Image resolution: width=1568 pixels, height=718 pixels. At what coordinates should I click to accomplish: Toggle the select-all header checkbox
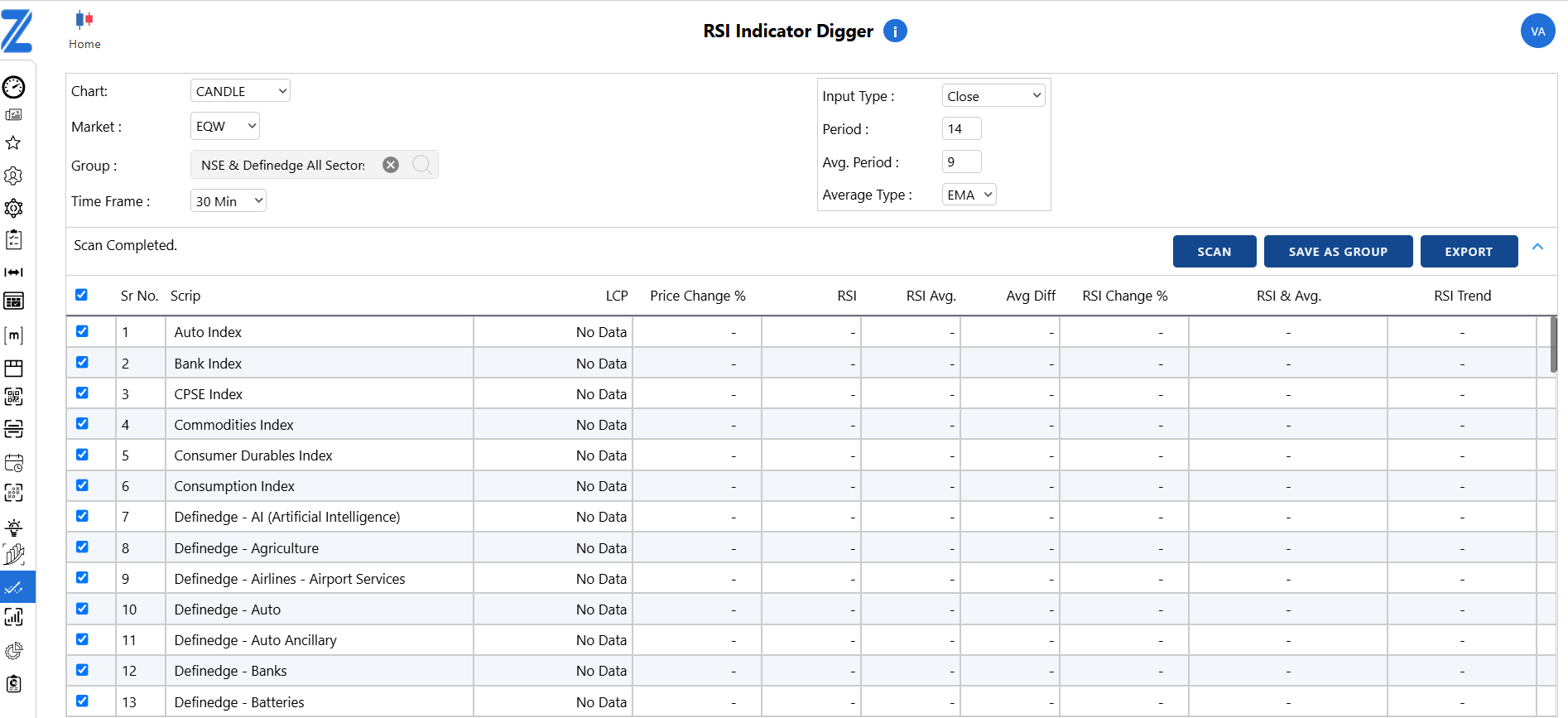pyautogui.click(x=81, y=295)
